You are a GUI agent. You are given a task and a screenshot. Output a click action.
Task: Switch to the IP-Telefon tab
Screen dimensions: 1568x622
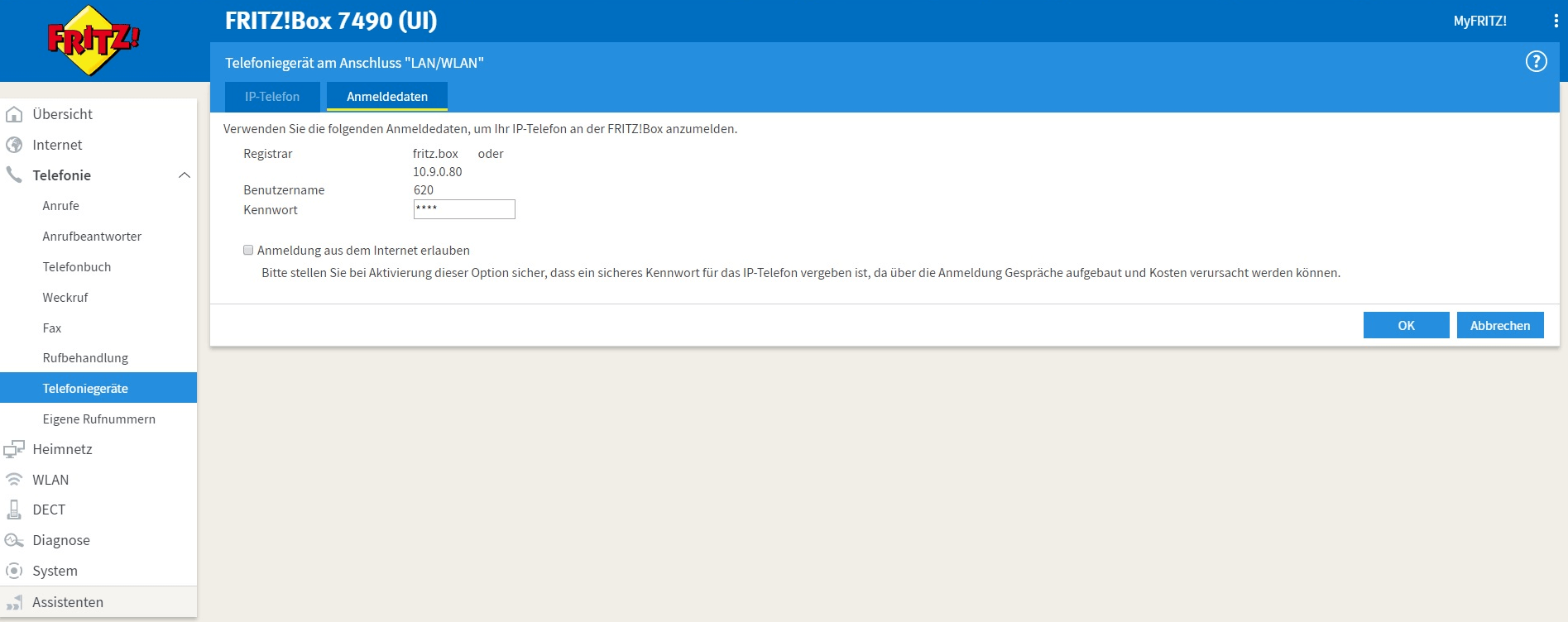272,97
